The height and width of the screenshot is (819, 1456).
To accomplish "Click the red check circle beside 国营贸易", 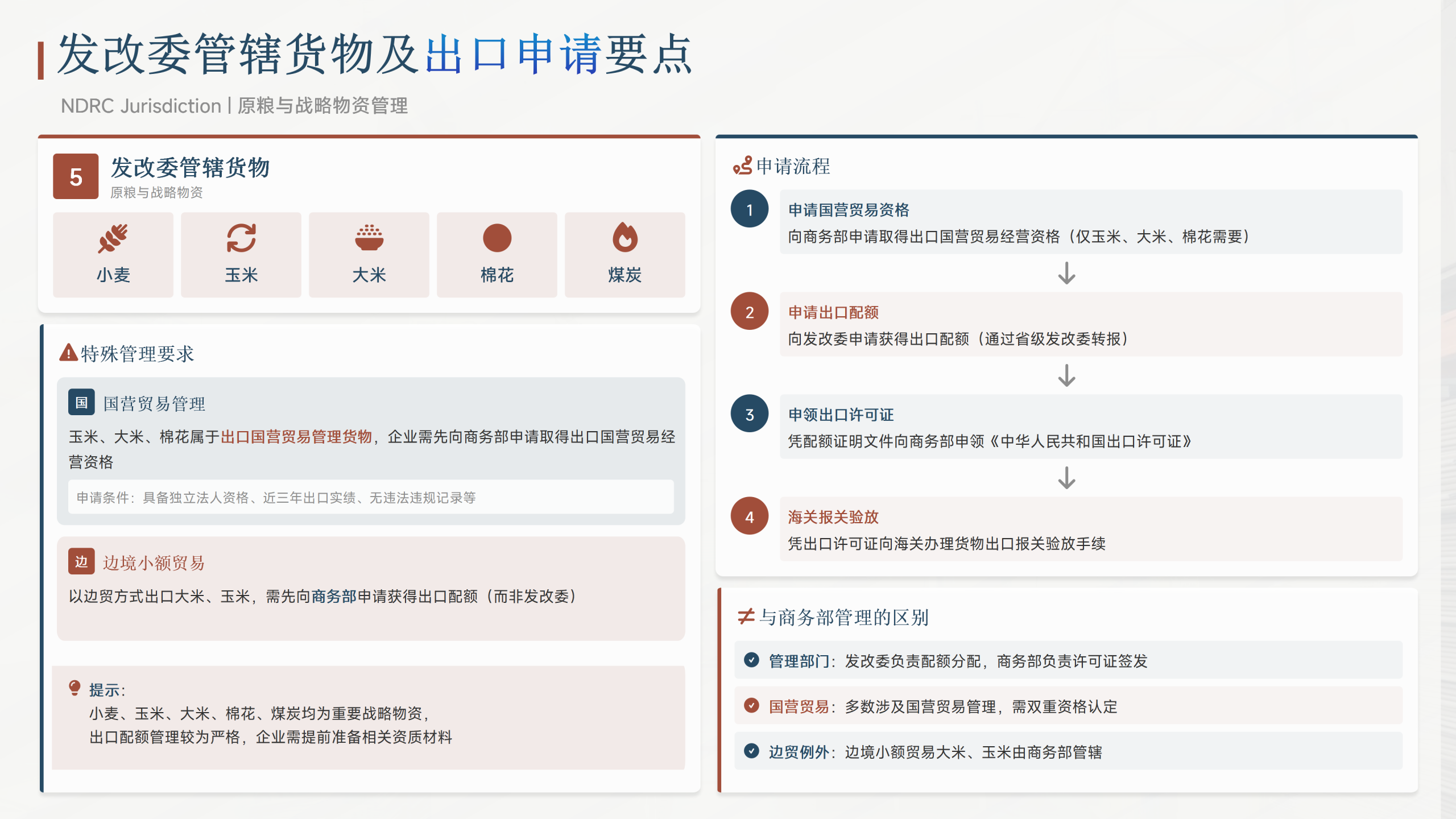I will click(751, 705).
